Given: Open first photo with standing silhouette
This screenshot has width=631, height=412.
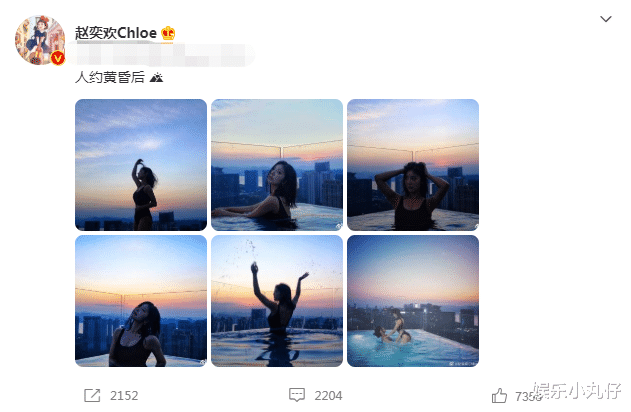Looking at the screenshot, I should pyautogui.click(x=141, y=165).
